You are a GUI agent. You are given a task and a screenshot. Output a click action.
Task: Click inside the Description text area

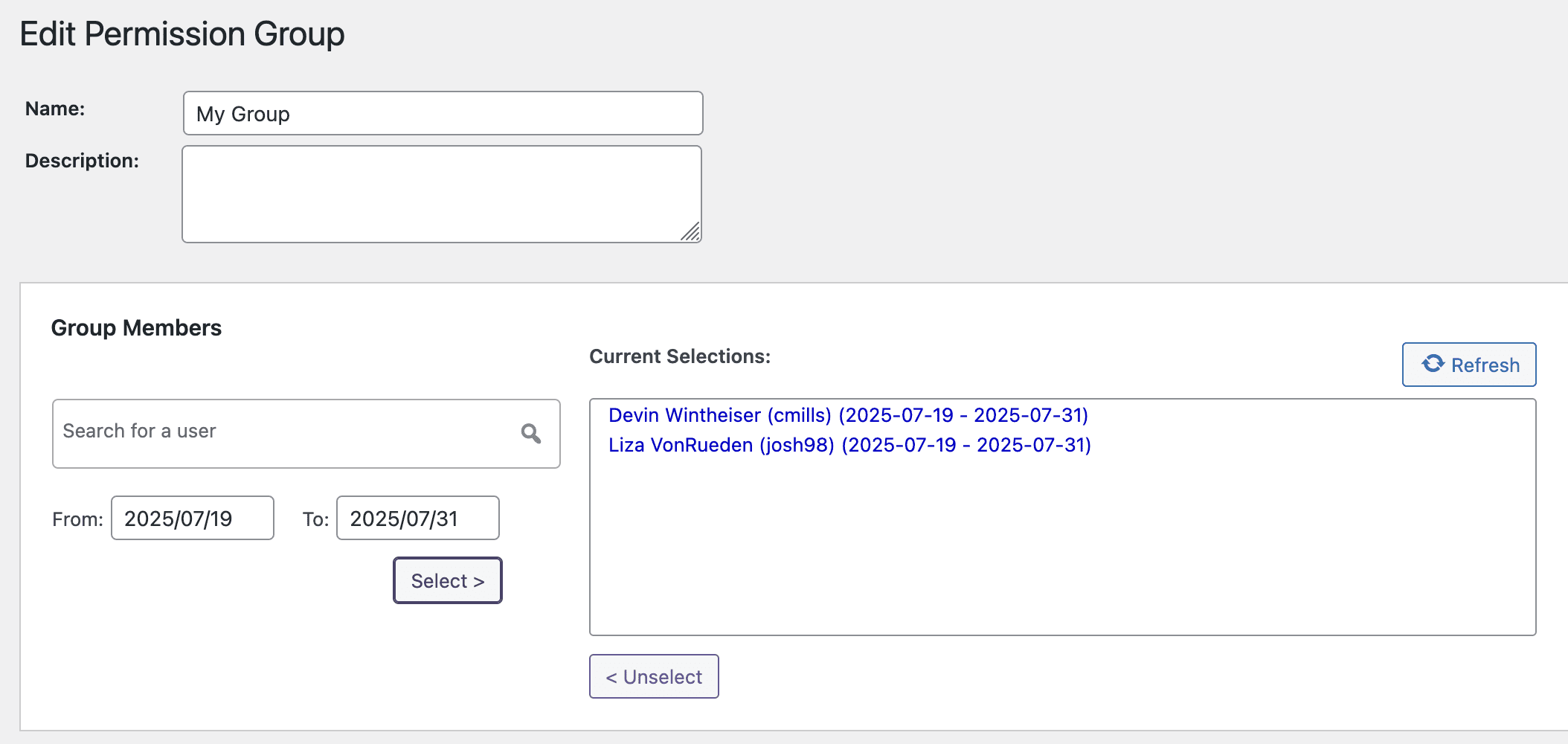coord(441,193)
